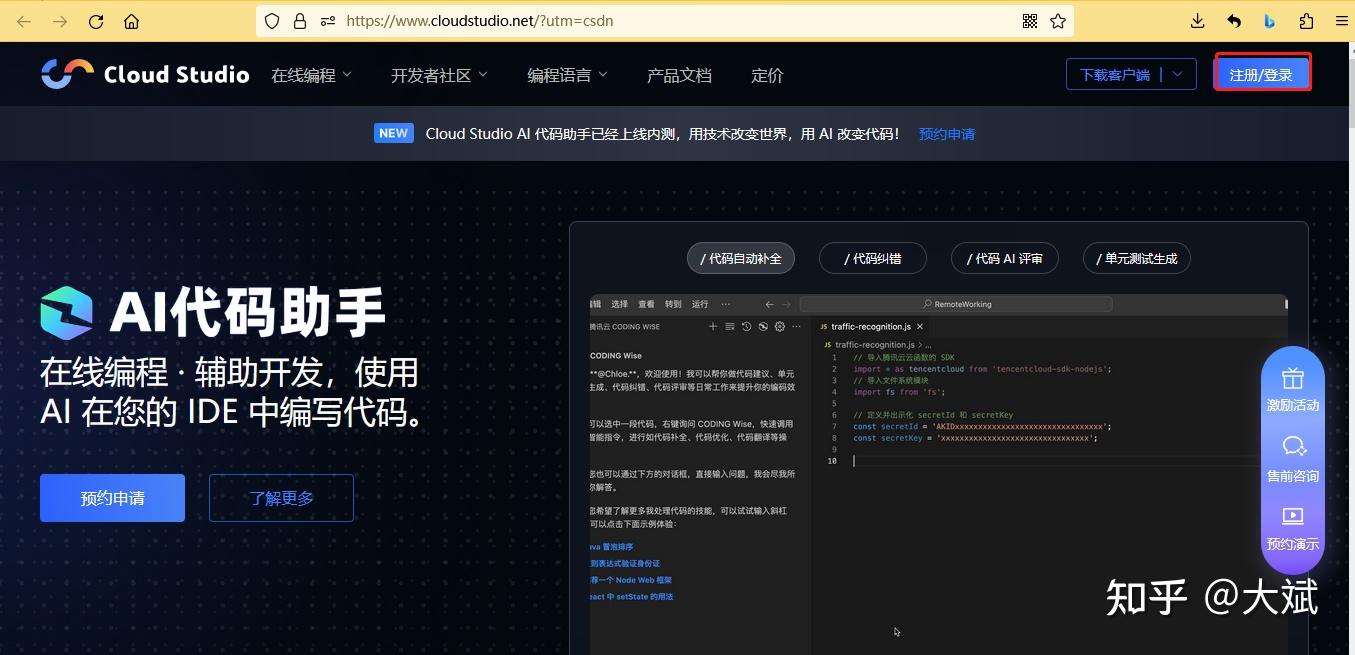
Task: Click the Bing icon in the browser toolbar
Action: pos(1270,20)
